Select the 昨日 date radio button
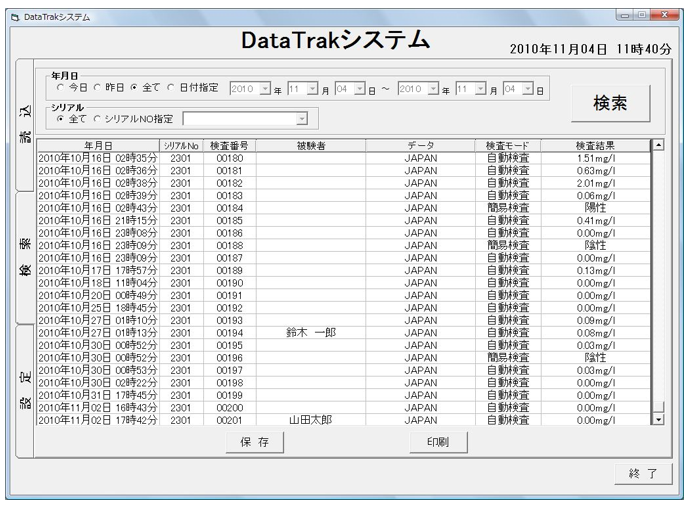This screenshot has width=690, height=507. [x=98, y=88]
